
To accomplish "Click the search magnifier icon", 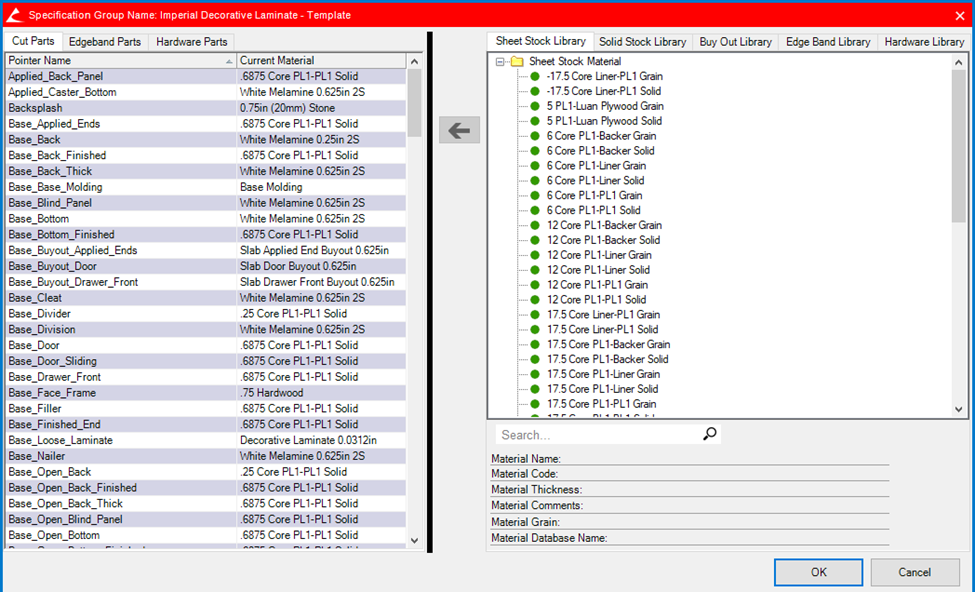I will pyautogui.click(x=710, y=434).
